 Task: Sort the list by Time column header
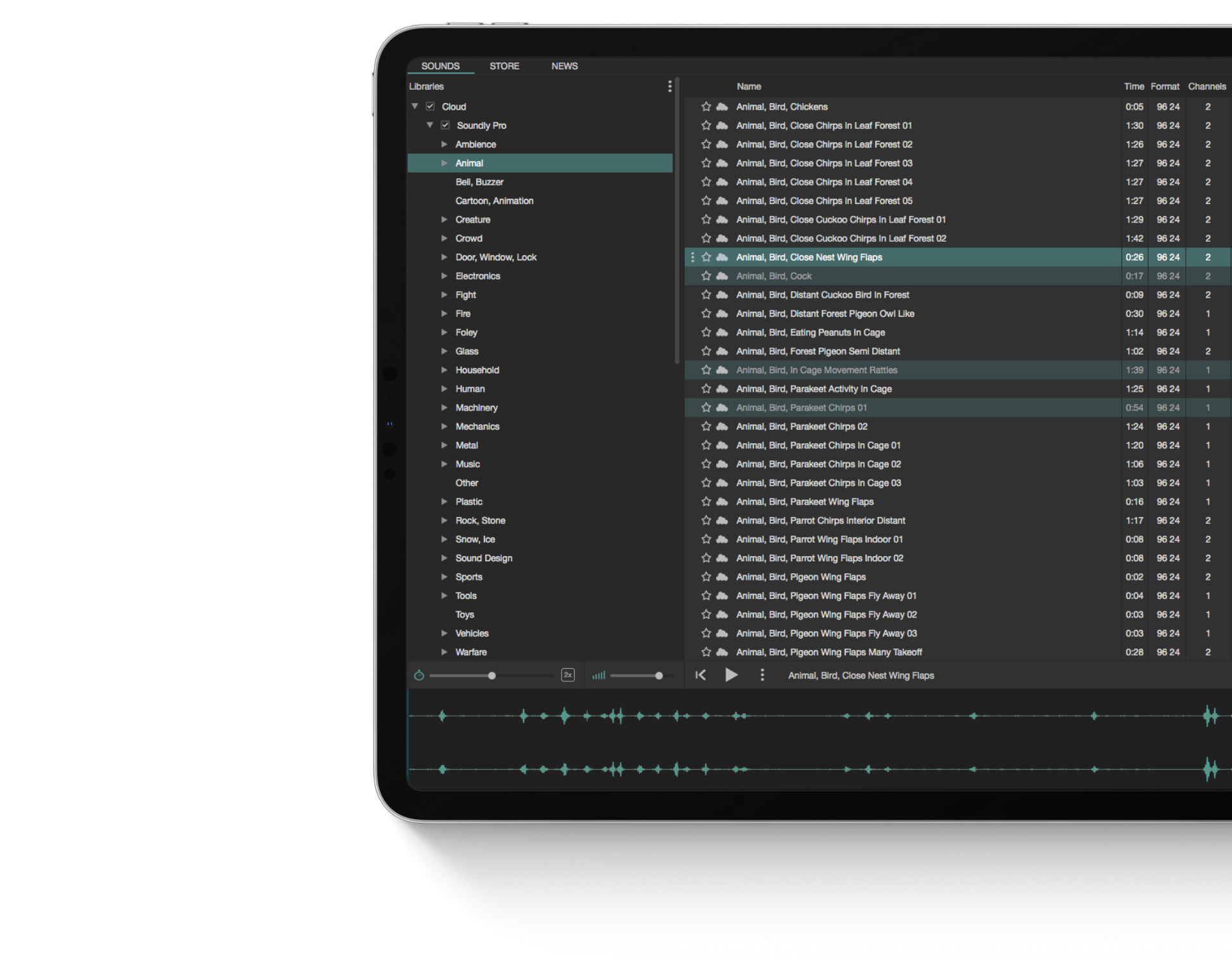(x=1133, y=86)
